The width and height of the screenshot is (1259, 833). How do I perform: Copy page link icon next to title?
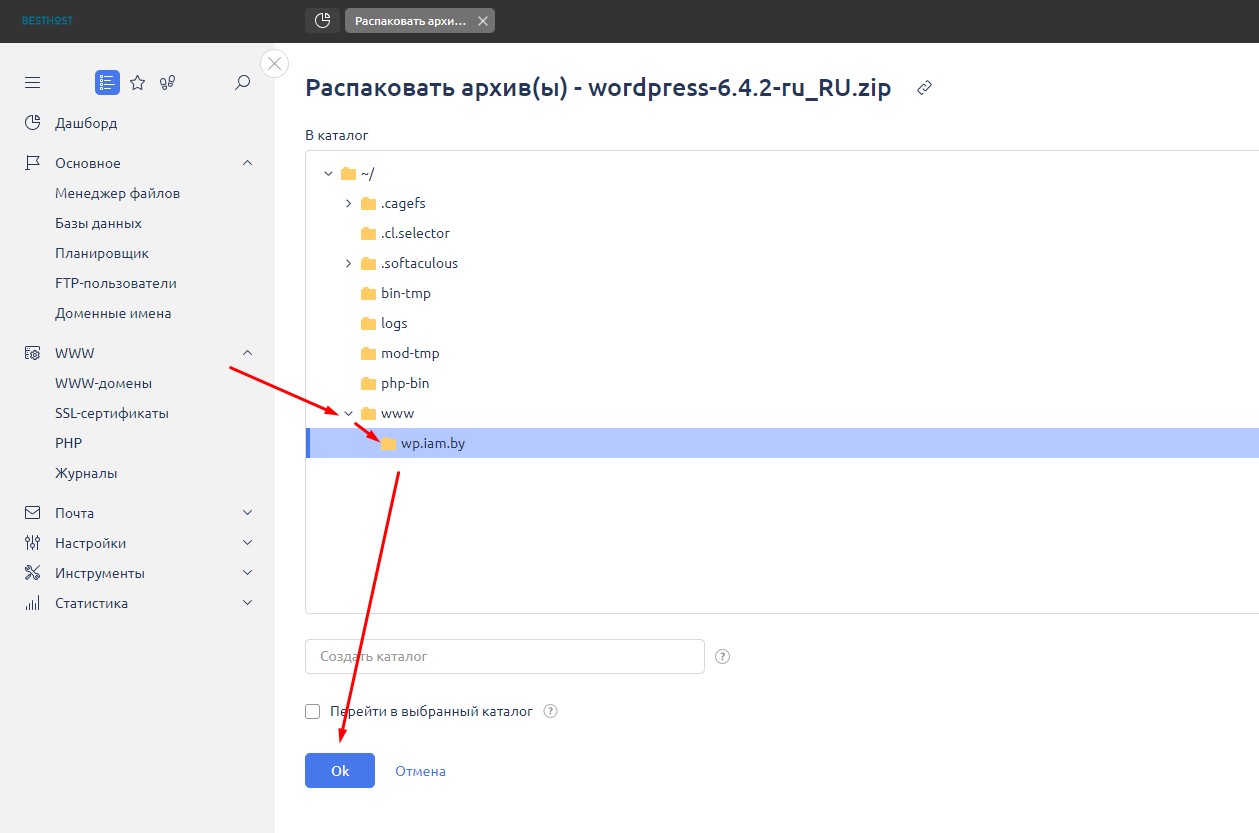click(x=925, y=88)
